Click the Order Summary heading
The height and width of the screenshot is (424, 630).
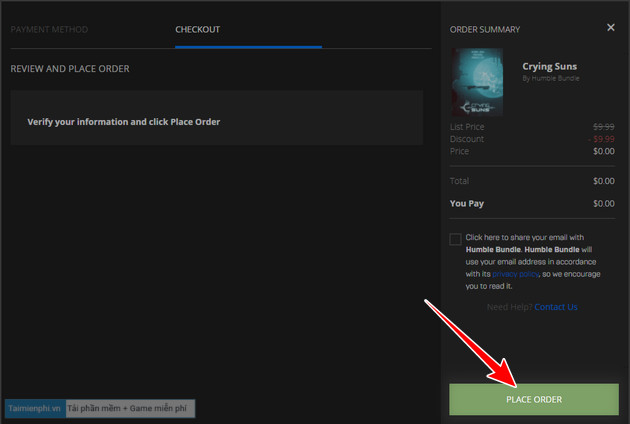coord(485,30)
